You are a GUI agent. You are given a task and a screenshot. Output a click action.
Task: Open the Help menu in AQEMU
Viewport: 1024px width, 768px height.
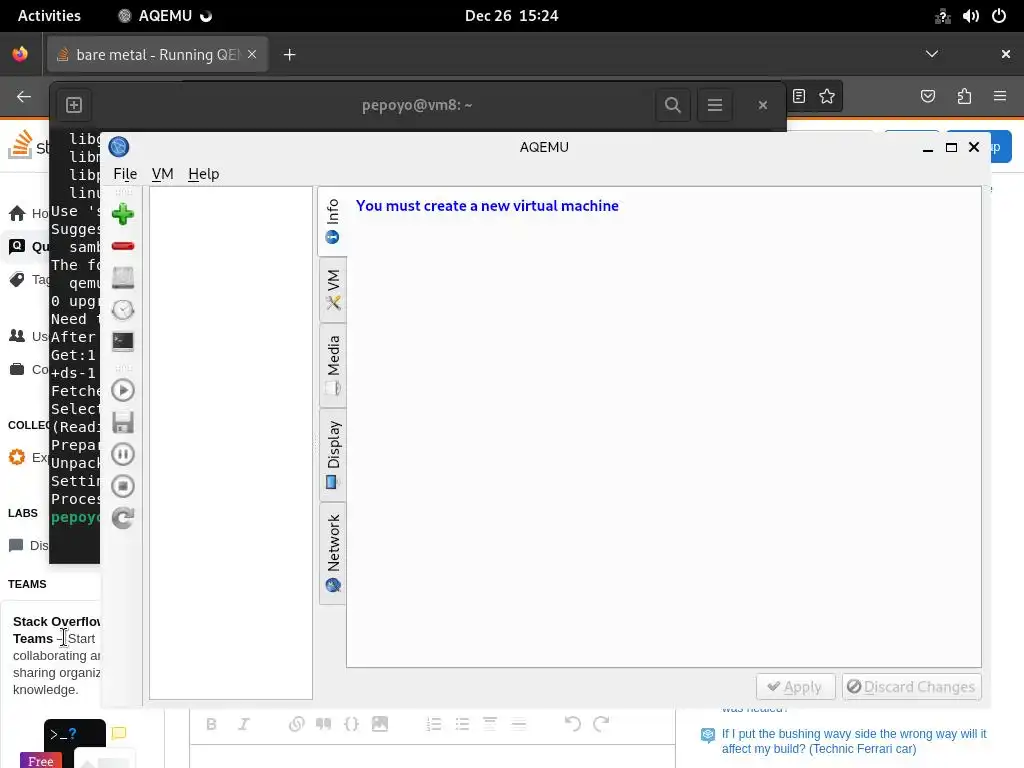[204, 174]
